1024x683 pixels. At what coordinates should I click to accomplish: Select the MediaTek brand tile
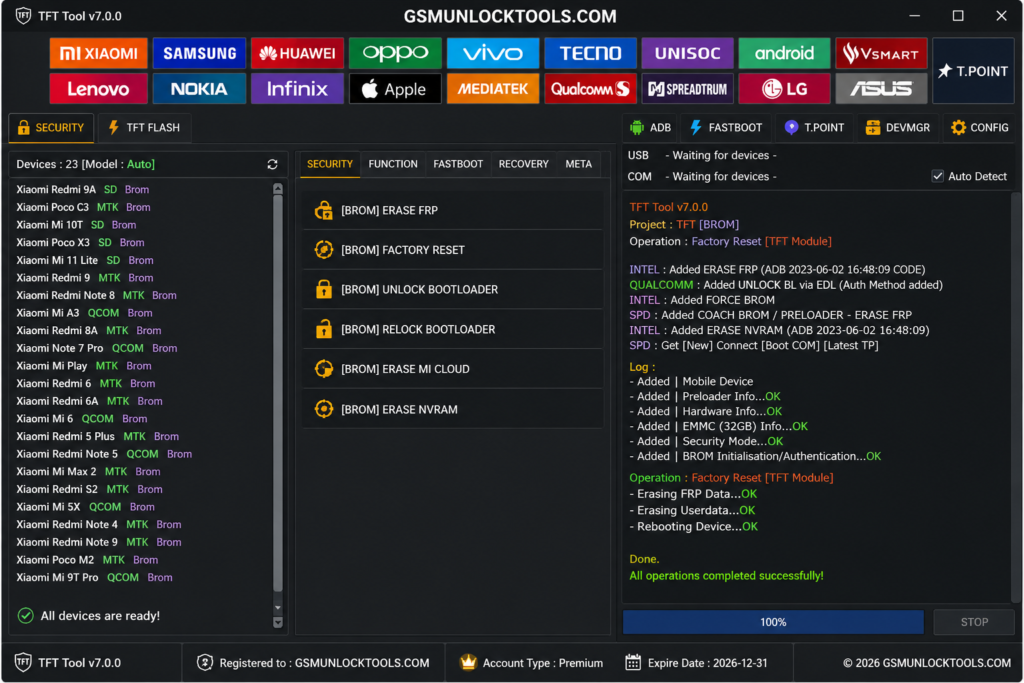[493, 89]
